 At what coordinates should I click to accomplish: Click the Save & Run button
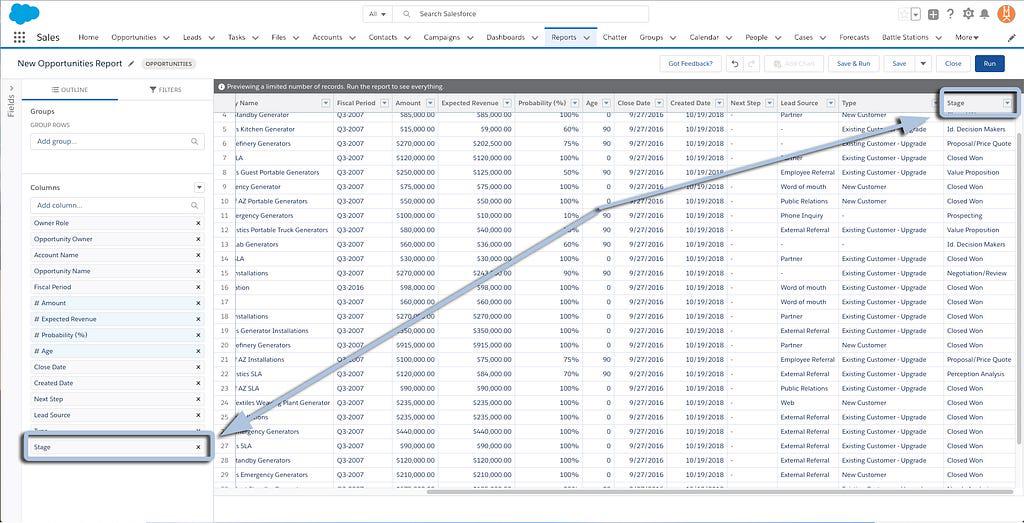coord(853,63)
